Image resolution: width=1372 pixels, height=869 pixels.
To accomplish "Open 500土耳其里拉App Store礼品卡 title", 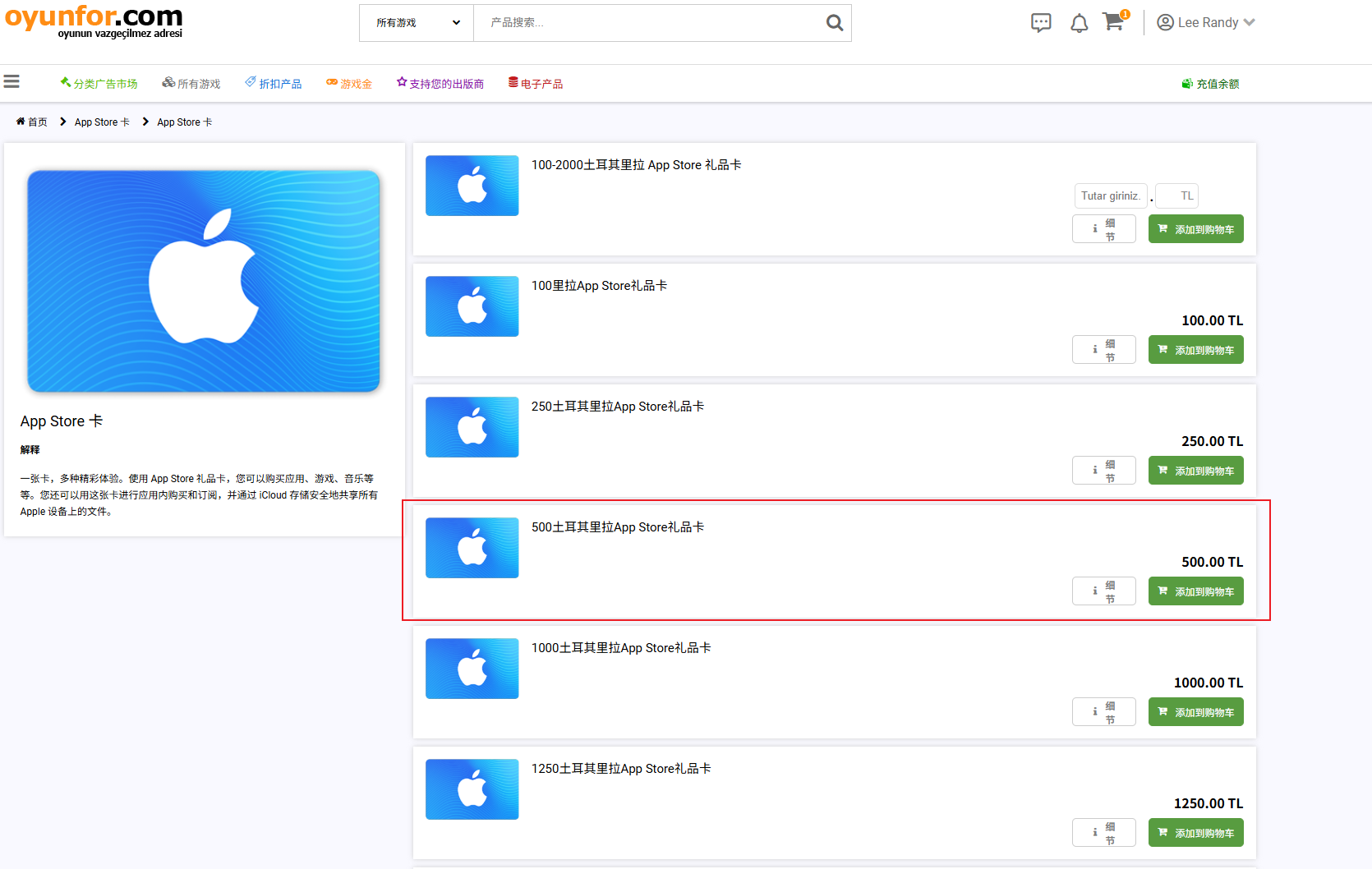I will tap(618, 527).
